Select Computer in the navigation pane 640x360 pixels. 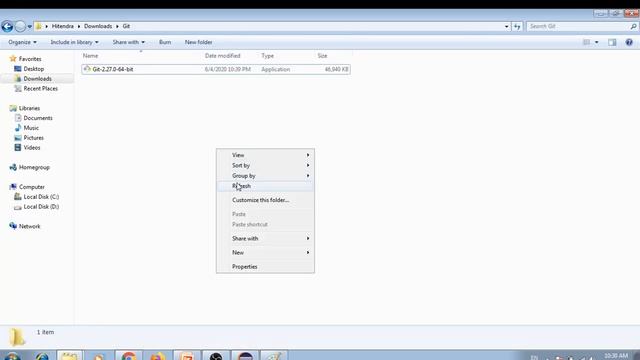pos(31,187)
